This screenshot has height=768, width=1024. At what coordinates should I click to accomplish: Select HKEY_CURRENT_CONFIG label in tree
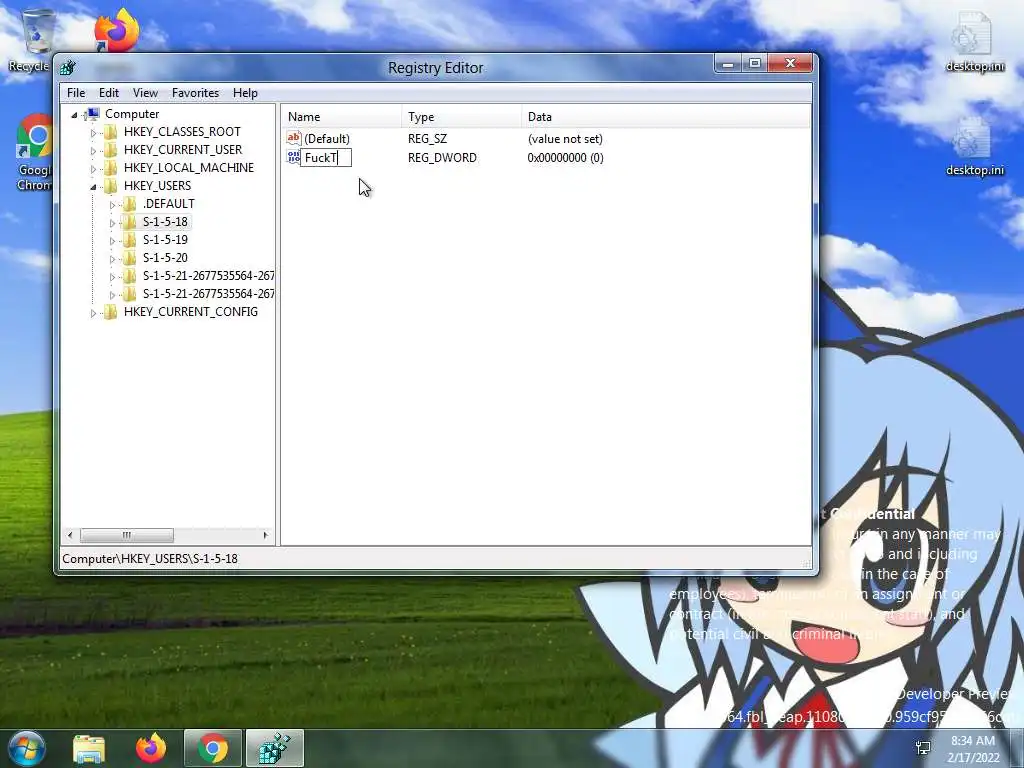[x=191, y=312]
